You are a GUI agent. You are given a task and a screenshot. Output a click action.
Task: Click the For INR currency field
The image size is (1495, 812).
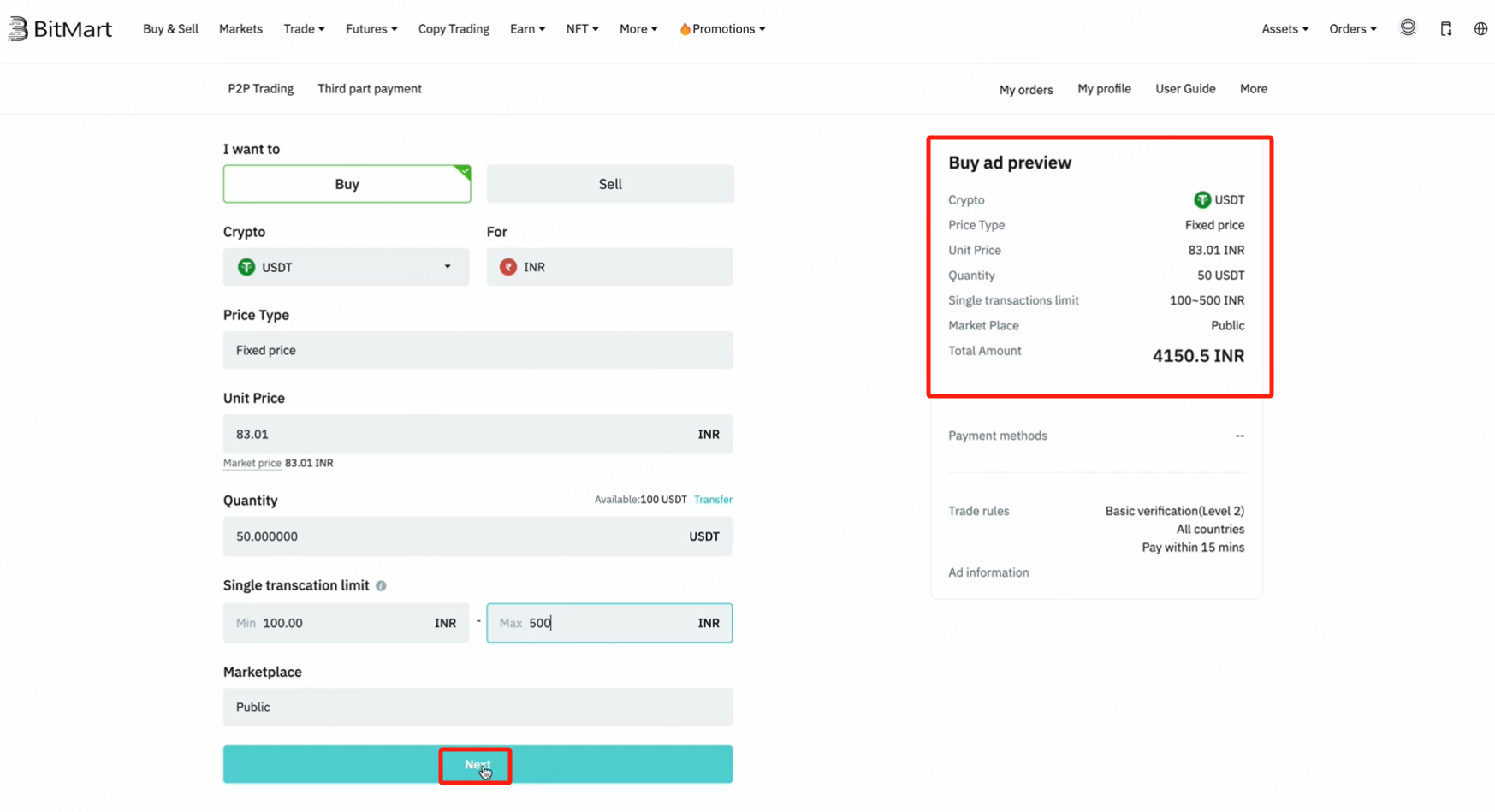[609, 267]
